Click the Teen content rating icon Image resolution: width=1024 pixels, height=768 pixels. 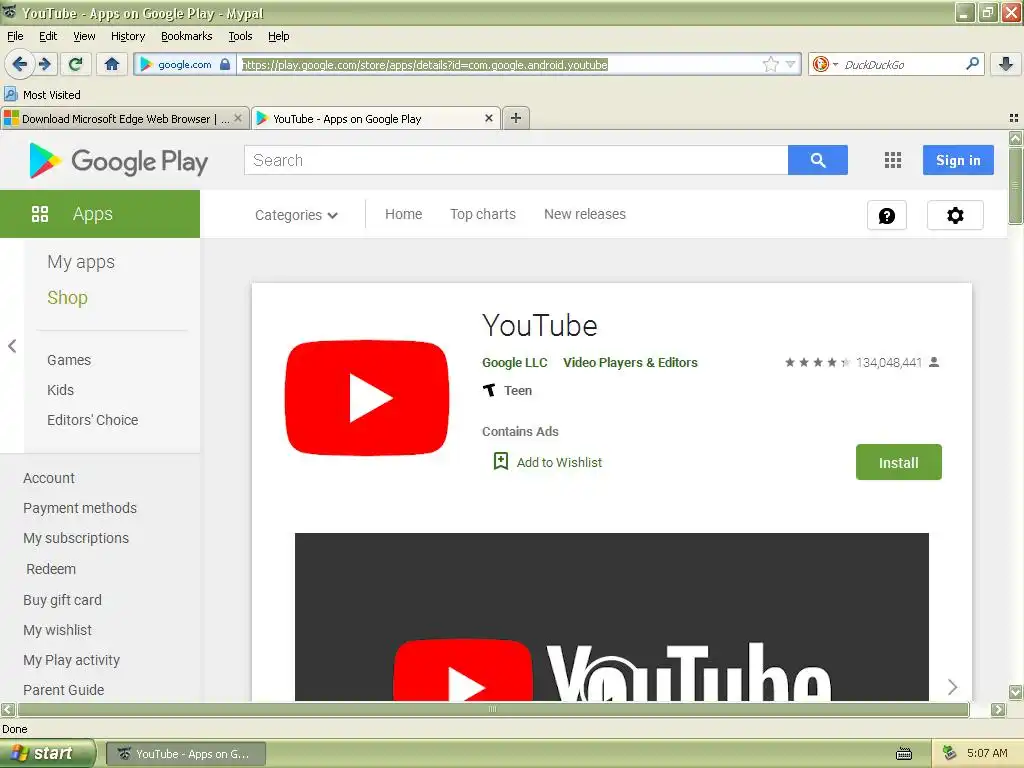489,391
